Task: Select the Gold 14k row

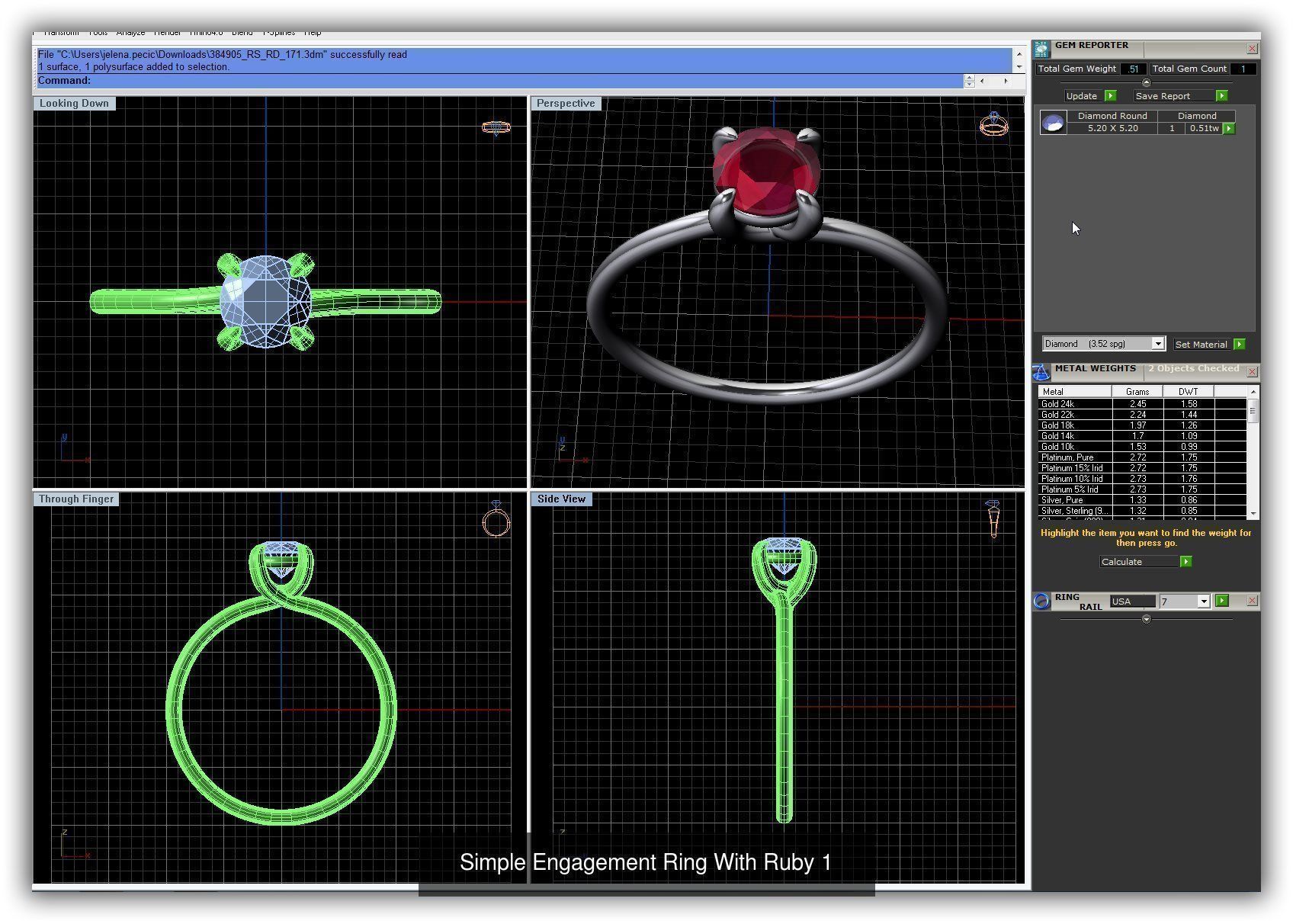Action: pyautogui.click(x=1141, y=436)
